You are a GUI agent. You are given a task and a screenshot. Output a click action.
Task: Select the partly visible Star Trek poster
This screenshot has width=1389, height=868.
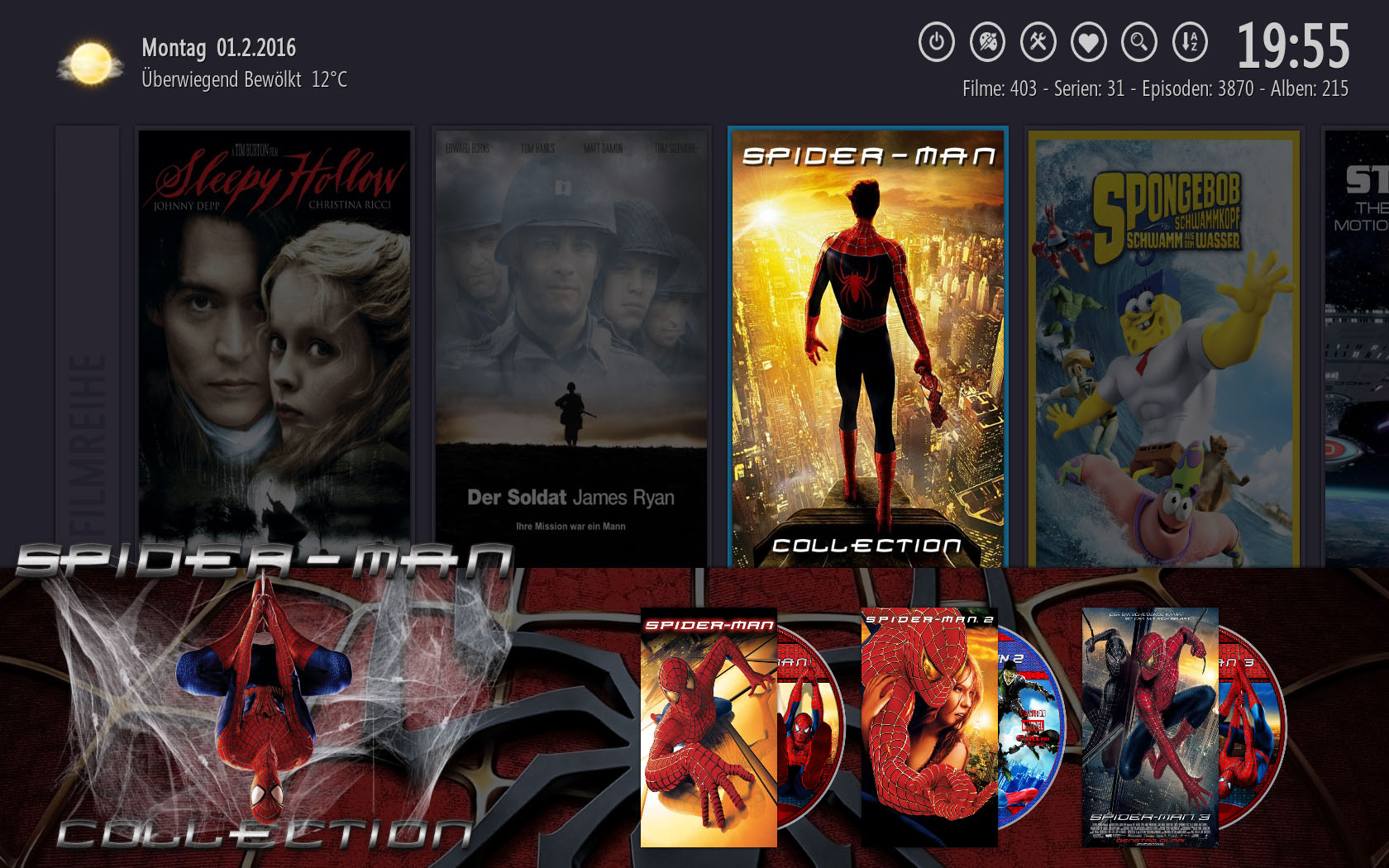(x=1357, y=347)
